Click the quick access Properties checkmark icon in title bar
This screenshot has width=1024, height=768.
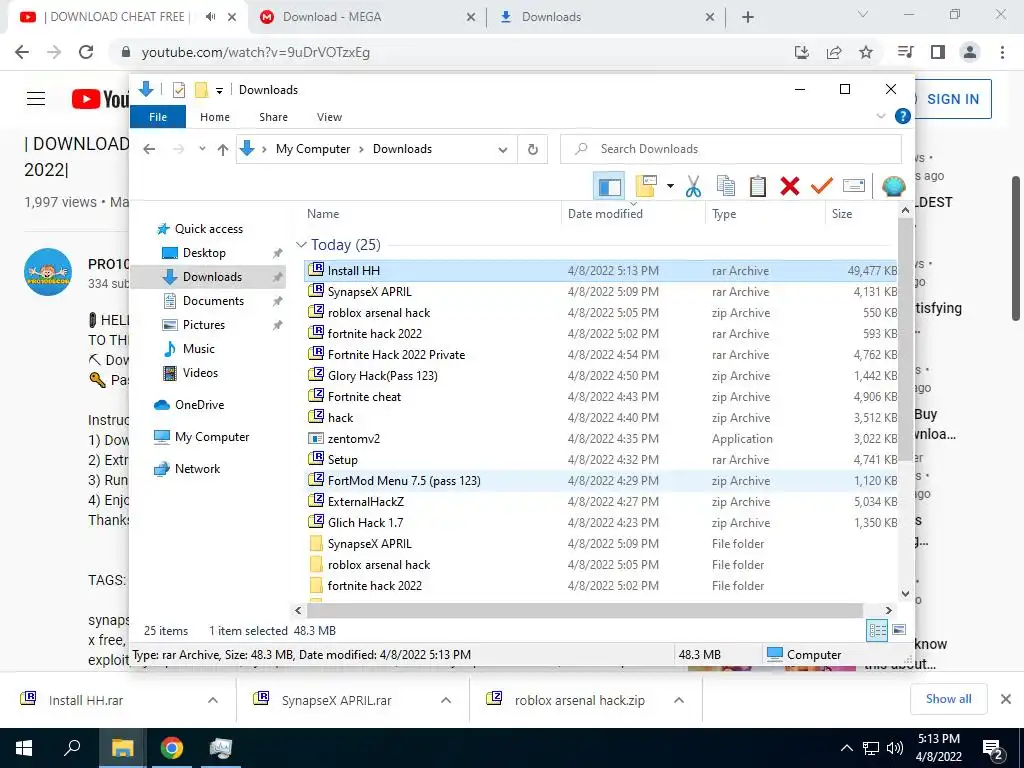[x=178, y=89]
